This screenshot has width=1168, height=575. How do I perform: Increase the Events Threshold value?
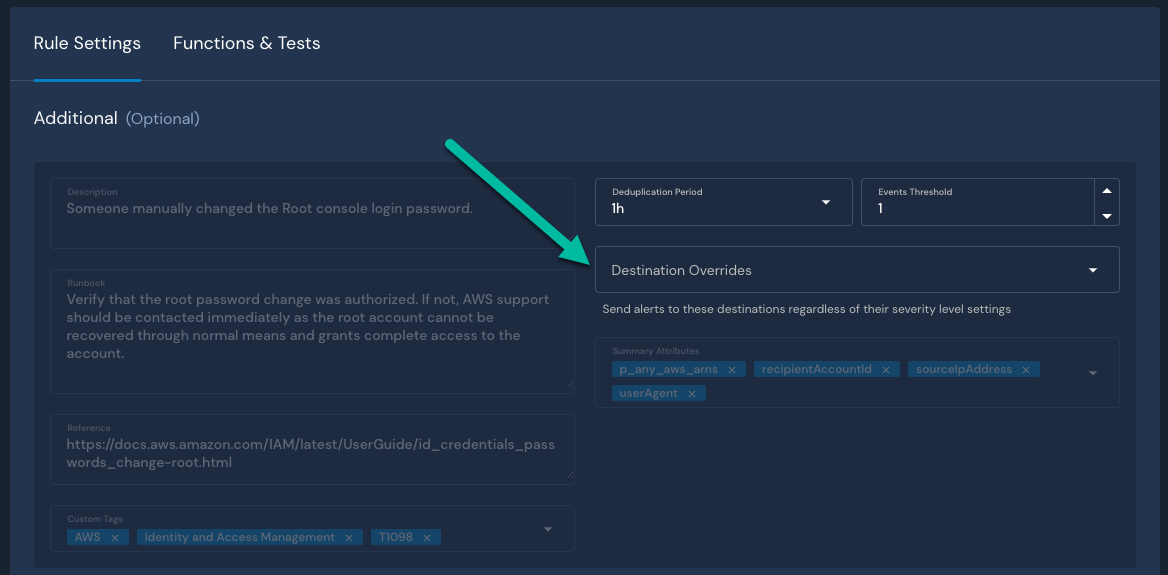1106,190
